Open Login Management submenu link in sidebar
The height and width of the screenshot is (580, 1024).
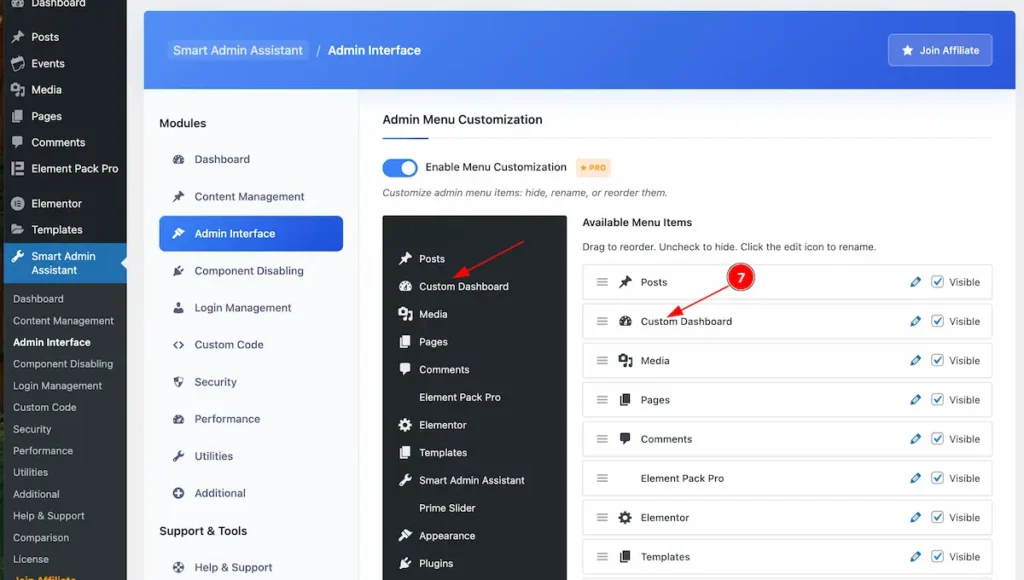click(x=57, y=386)
